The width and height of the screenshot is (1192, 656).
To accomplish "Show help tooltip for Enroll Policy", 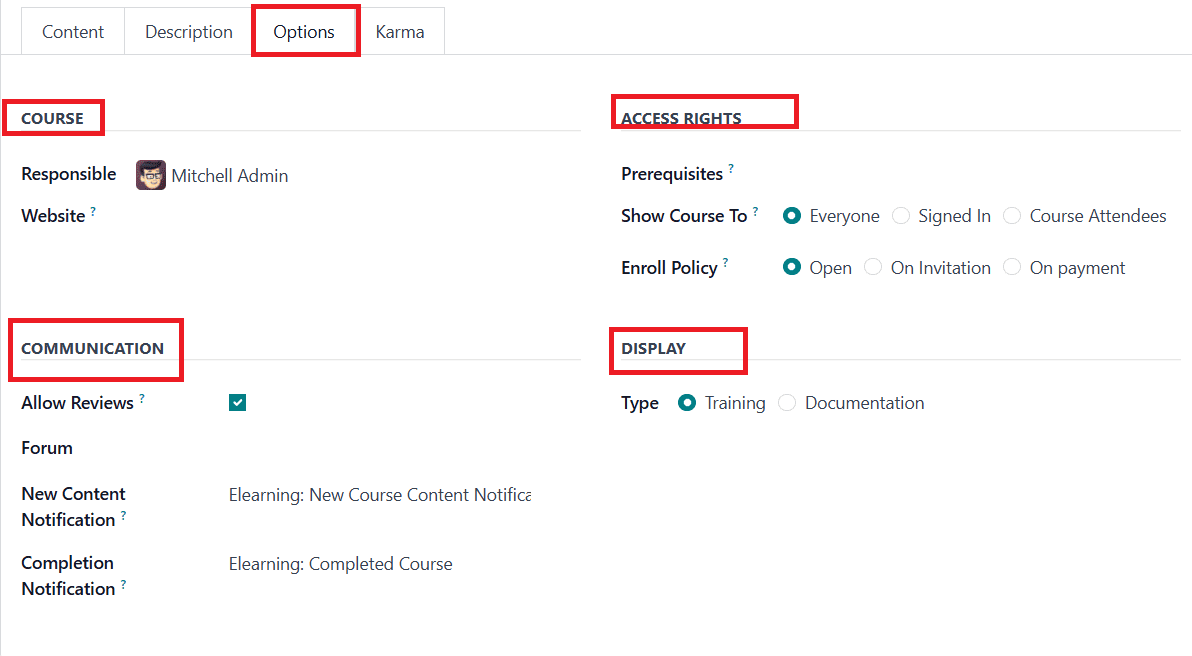I will (x=725, y=263).
